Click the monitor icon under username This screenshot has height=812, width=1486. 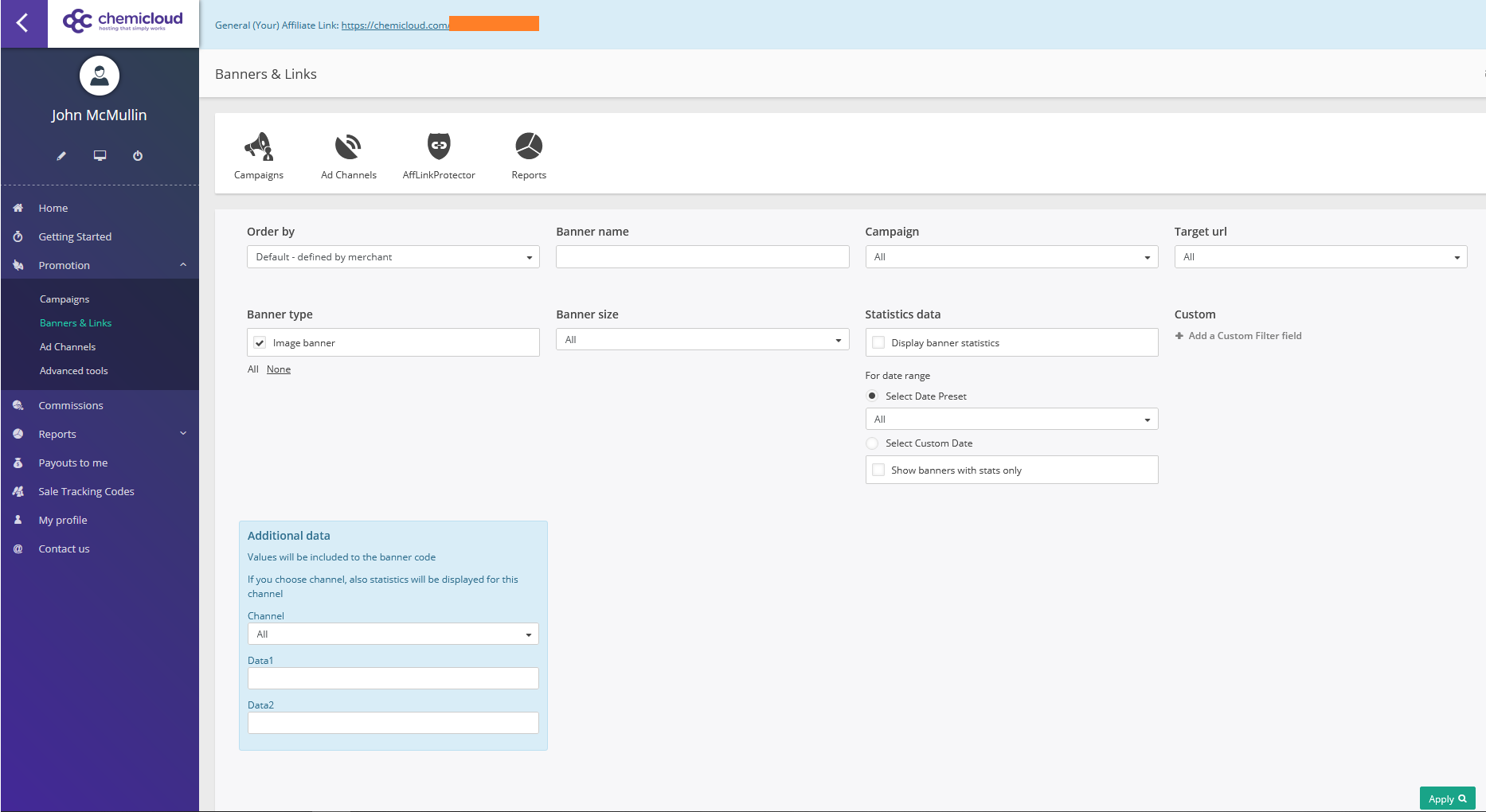tap(100, 156)
